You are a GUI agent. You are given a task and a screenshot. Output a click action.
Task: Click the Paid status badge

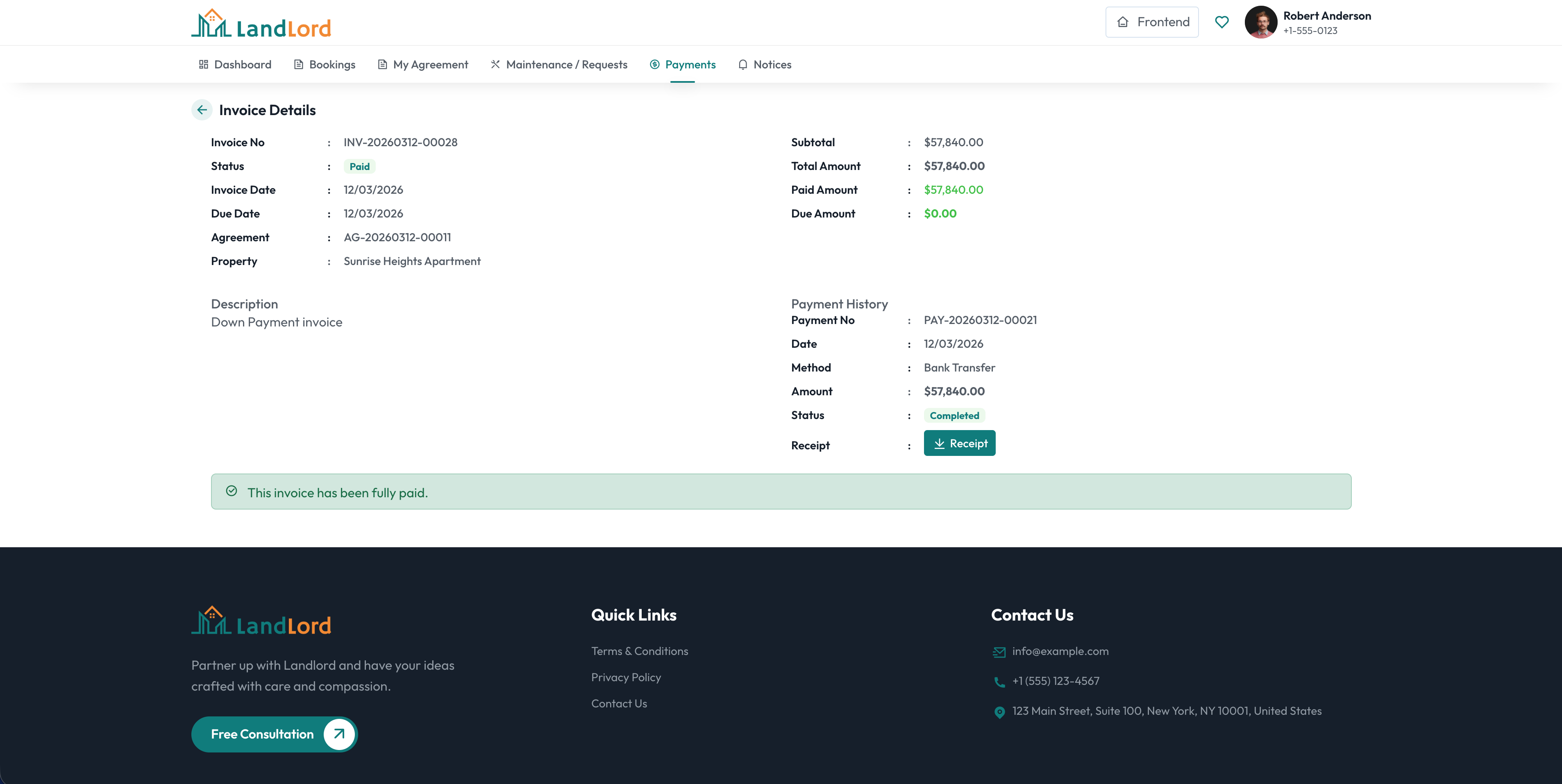[360, 166]
